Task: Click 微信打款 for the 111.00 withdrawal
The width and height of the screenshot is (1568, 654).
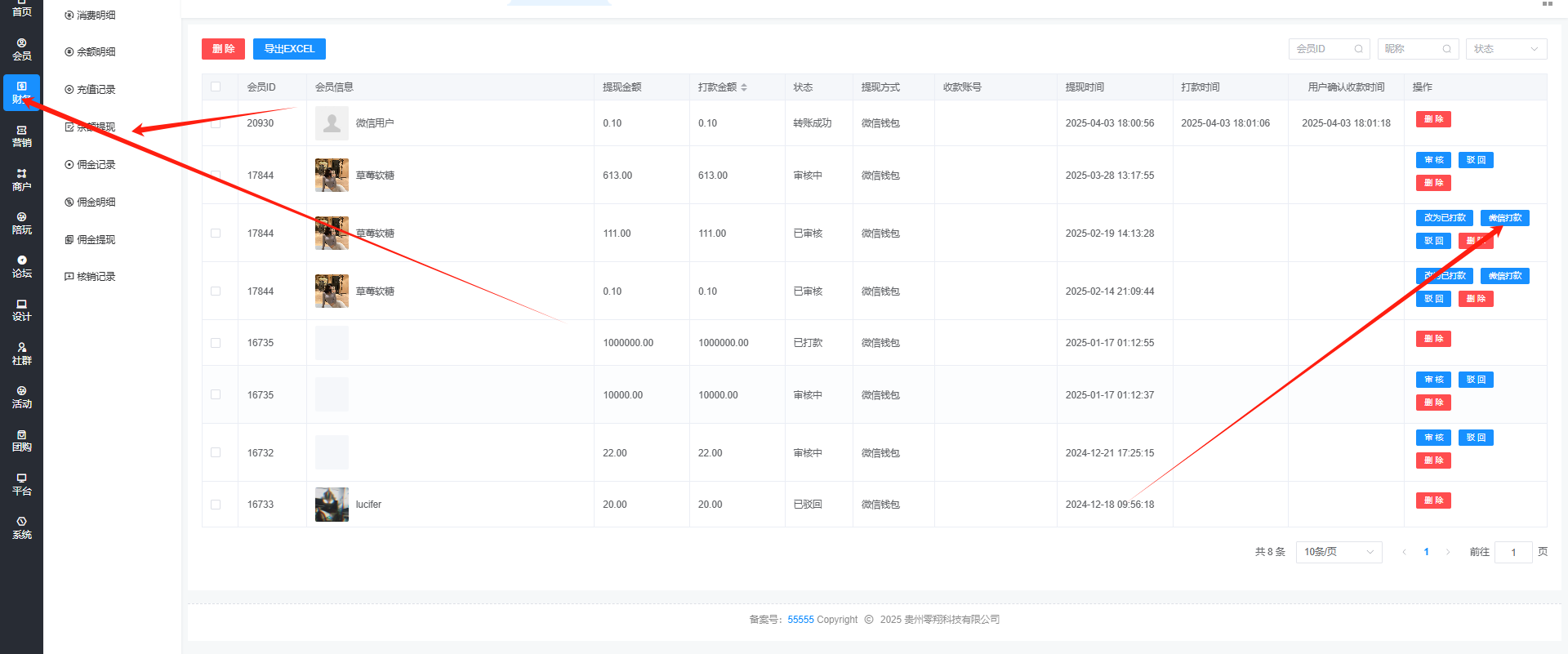Action: pos(1504,218)
